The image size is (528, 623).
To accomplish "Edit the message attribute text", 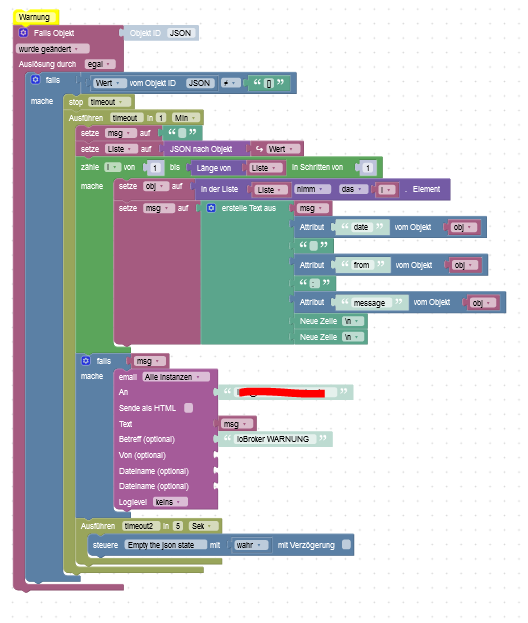I will click(369, 303).
